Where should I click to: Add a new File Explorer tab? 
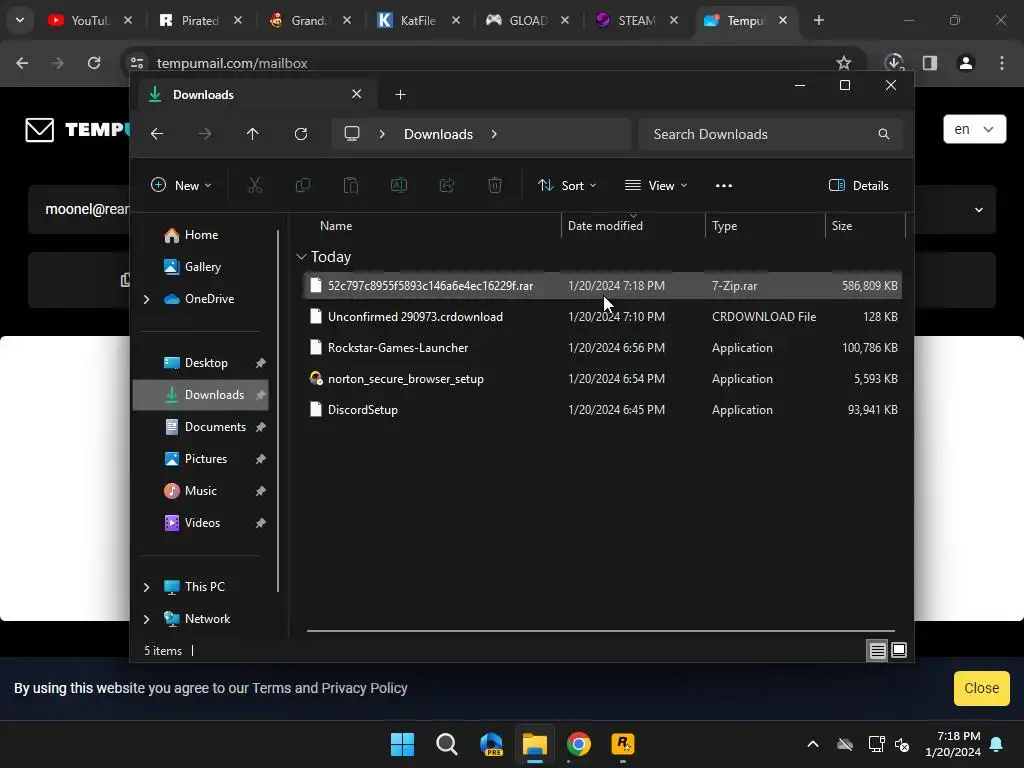point(400,95)
